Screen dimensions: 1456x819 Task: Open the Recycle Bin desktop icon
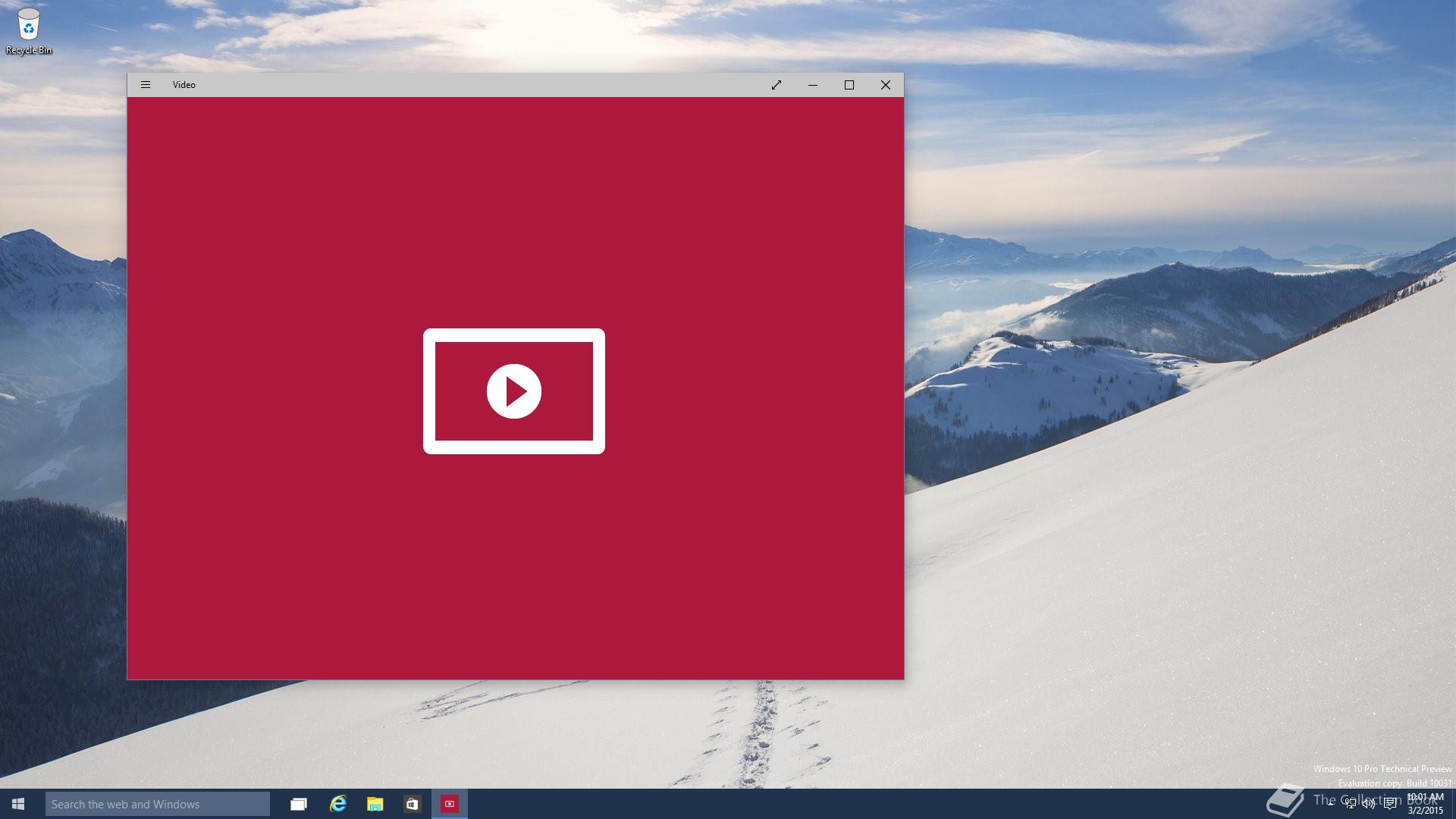click(x=29, y=32)
